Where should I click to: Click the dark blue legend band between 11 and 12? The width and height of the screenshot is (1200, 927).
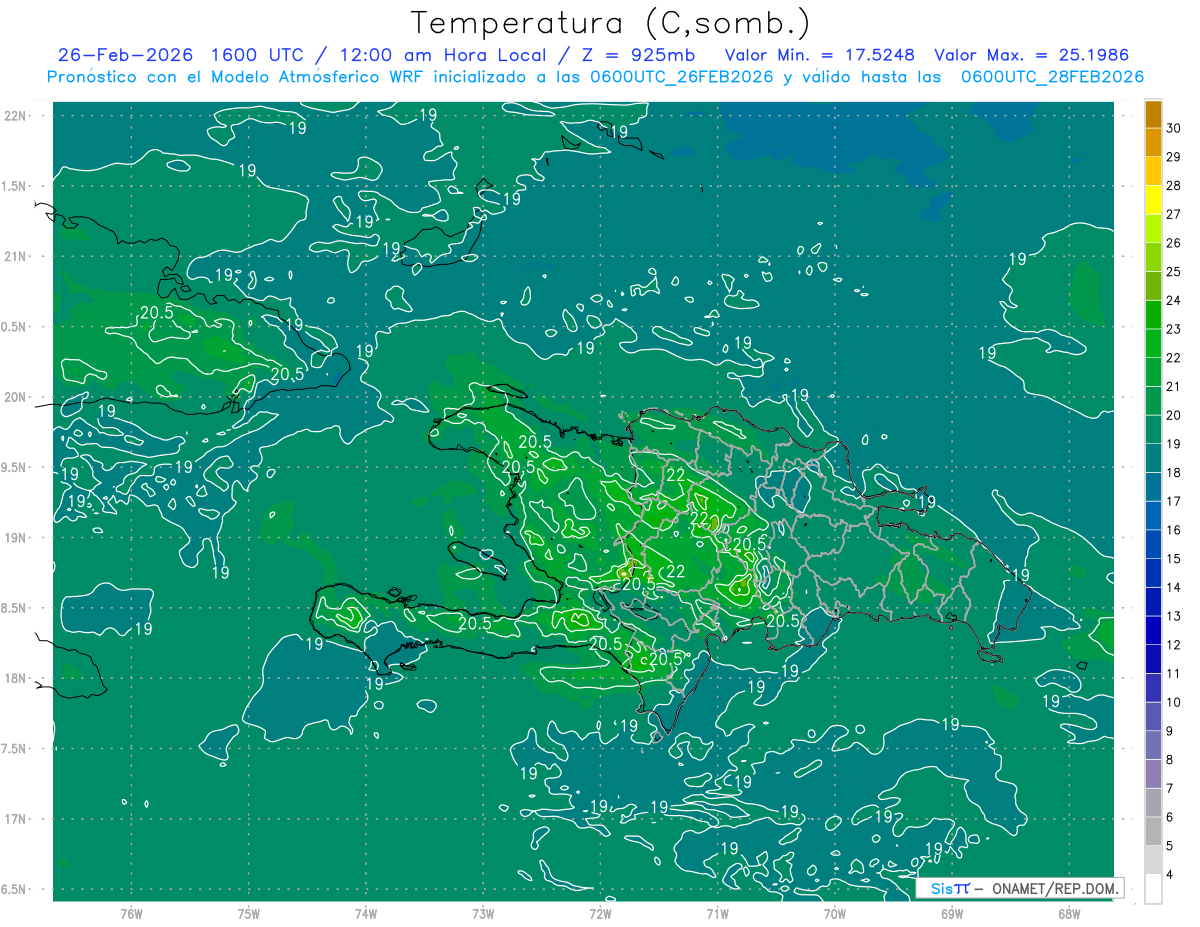click(x=1153, y=659)
